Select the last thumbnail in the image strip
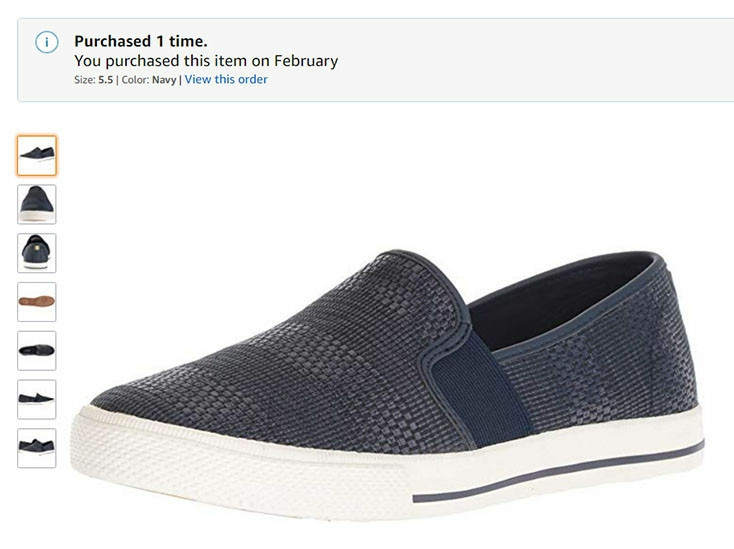 pos(37,448)
